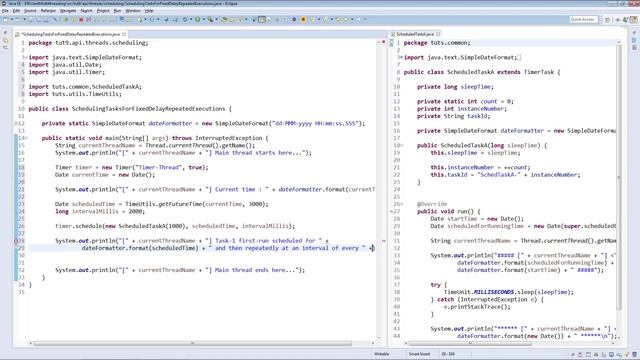Toggle the highlighted Mark Occurrences toolbar button
640x360 pixels.
(262, 19)
